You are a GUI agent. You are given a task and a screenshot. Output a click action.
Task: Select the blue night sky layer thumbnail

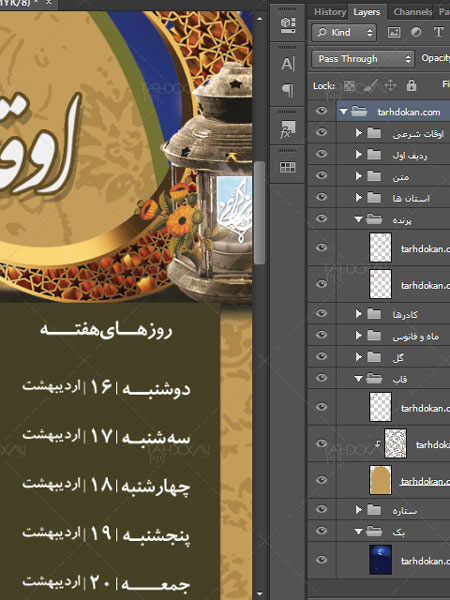click(380, 560)
